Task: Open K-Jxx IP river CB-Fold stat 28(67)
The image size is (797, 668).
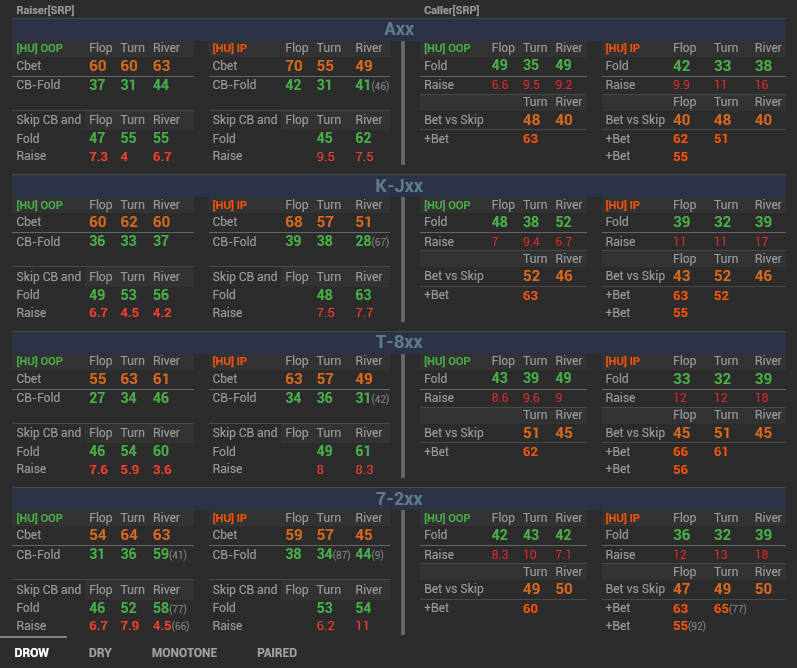Action: [x=372, y=241]
